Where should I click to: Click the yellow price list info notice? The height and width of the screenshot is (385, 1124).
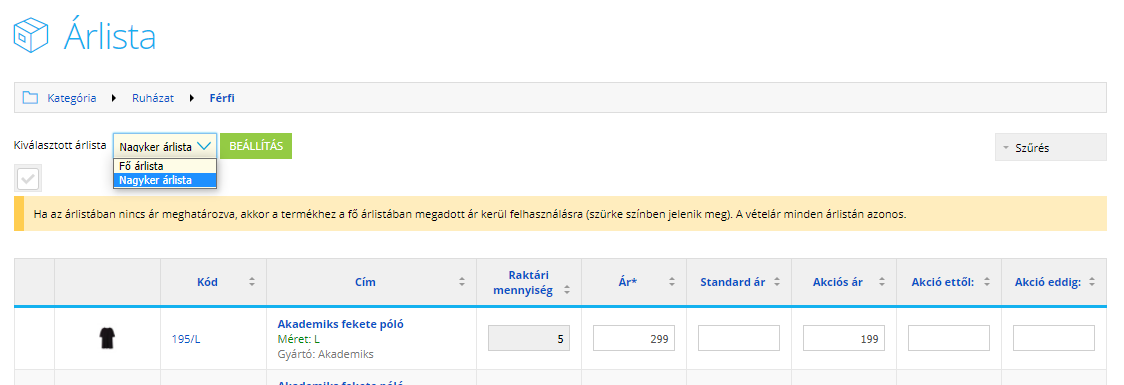(x=560, y=214)
